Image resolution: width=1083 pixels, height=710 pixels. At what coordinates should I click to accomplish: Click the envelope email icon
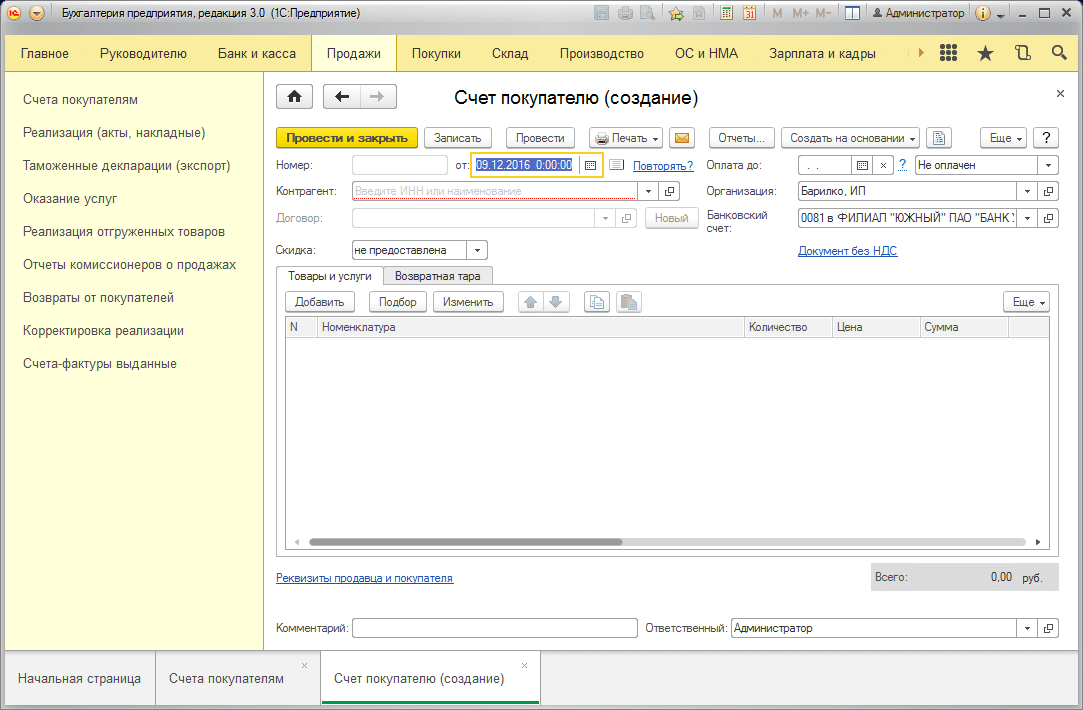(682, 138)
